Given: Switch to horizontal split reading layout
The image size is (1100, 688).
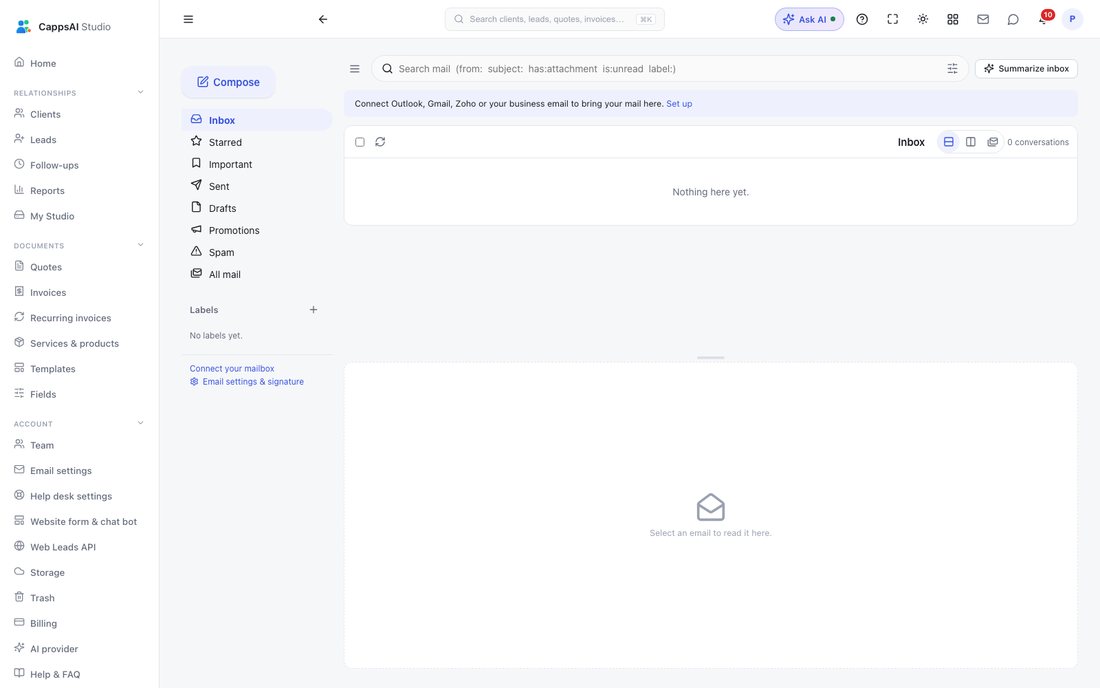Looking at the screenshot, I should [x=948, y=142].
